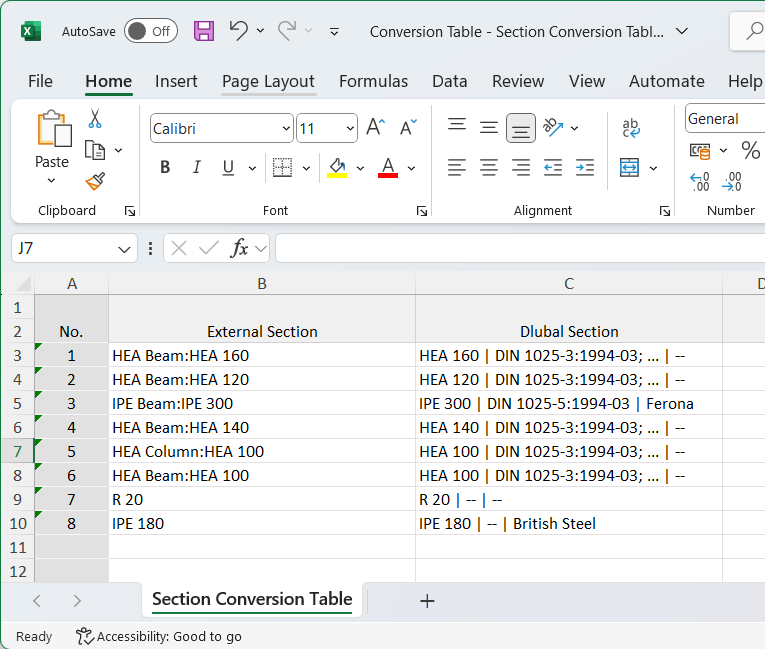
Task: Open the font color dropdown arrow
Action: pos(411,168)
